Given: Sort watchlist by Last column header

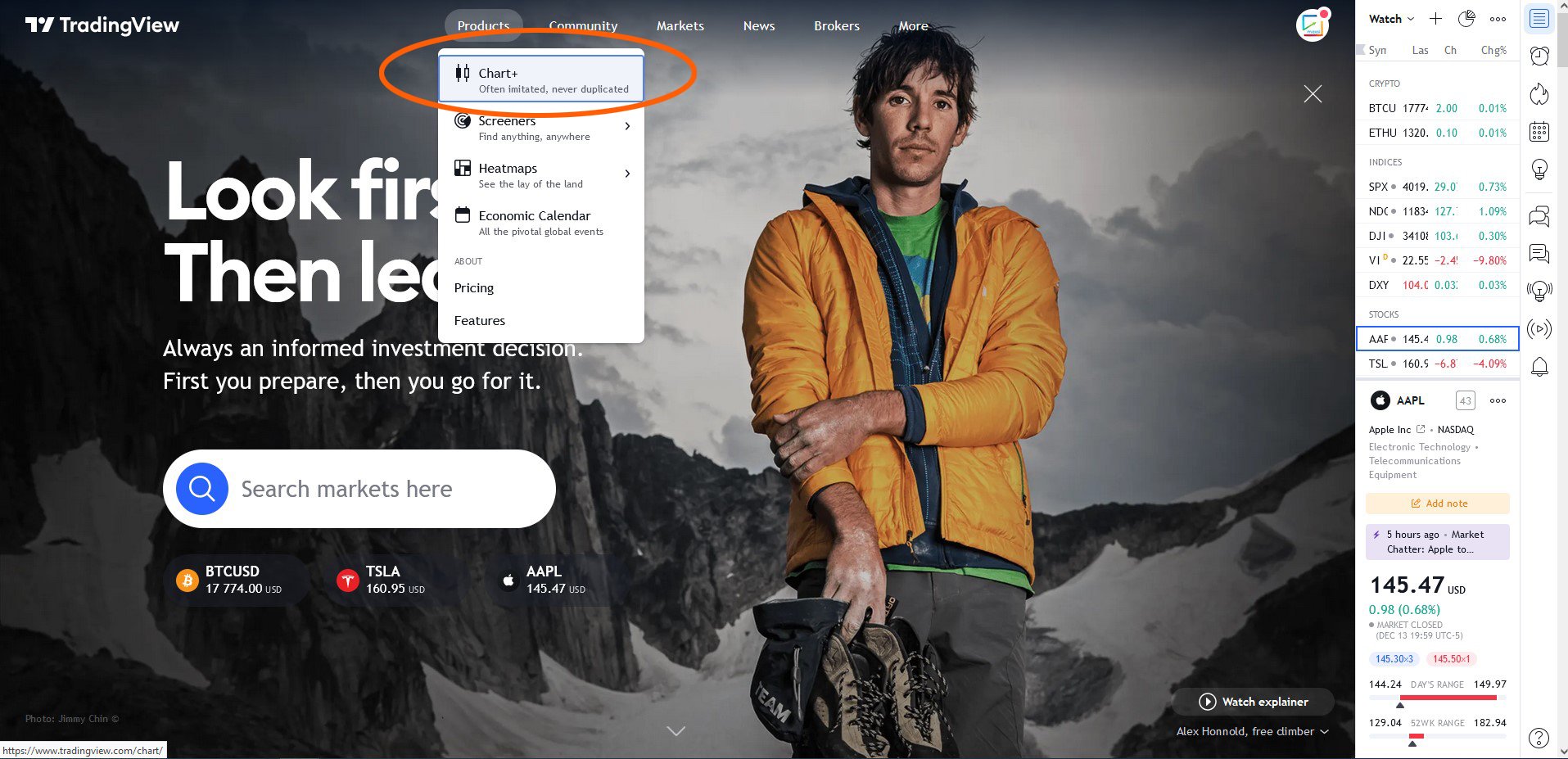Looking at the screenshot, I should coord(1420,50).
